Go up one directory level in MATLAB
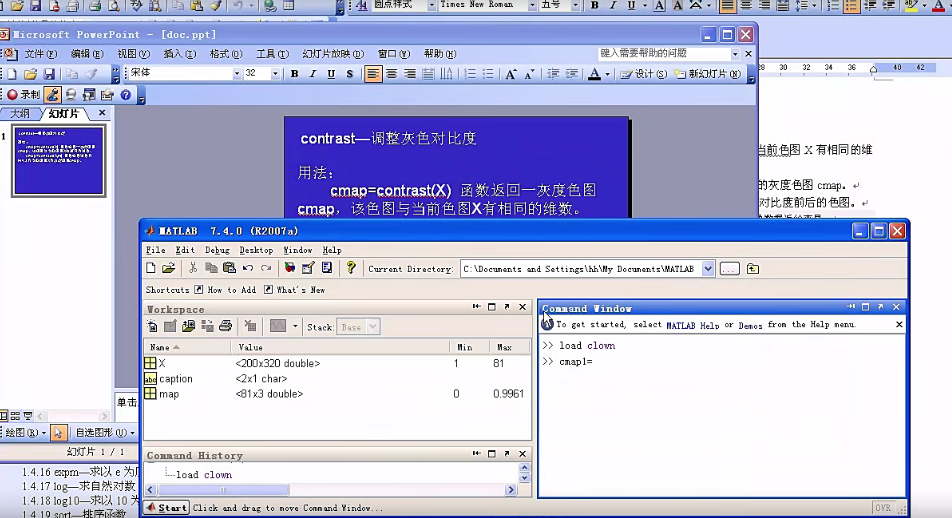 point(753,268)
